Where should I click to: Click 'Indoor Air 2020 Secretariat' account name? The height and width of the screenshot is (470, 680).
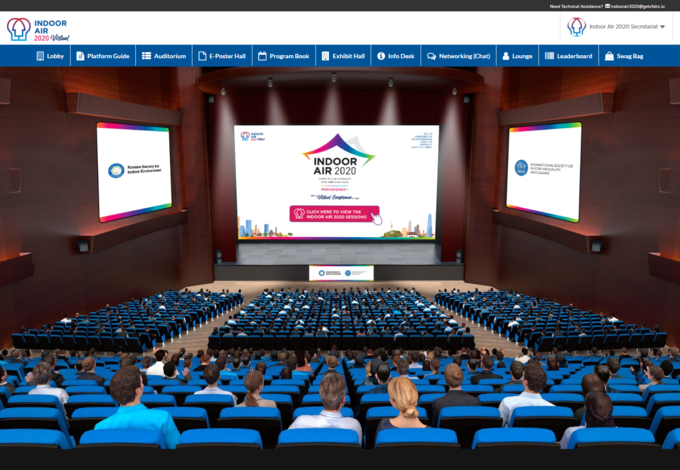coord(624,26)
